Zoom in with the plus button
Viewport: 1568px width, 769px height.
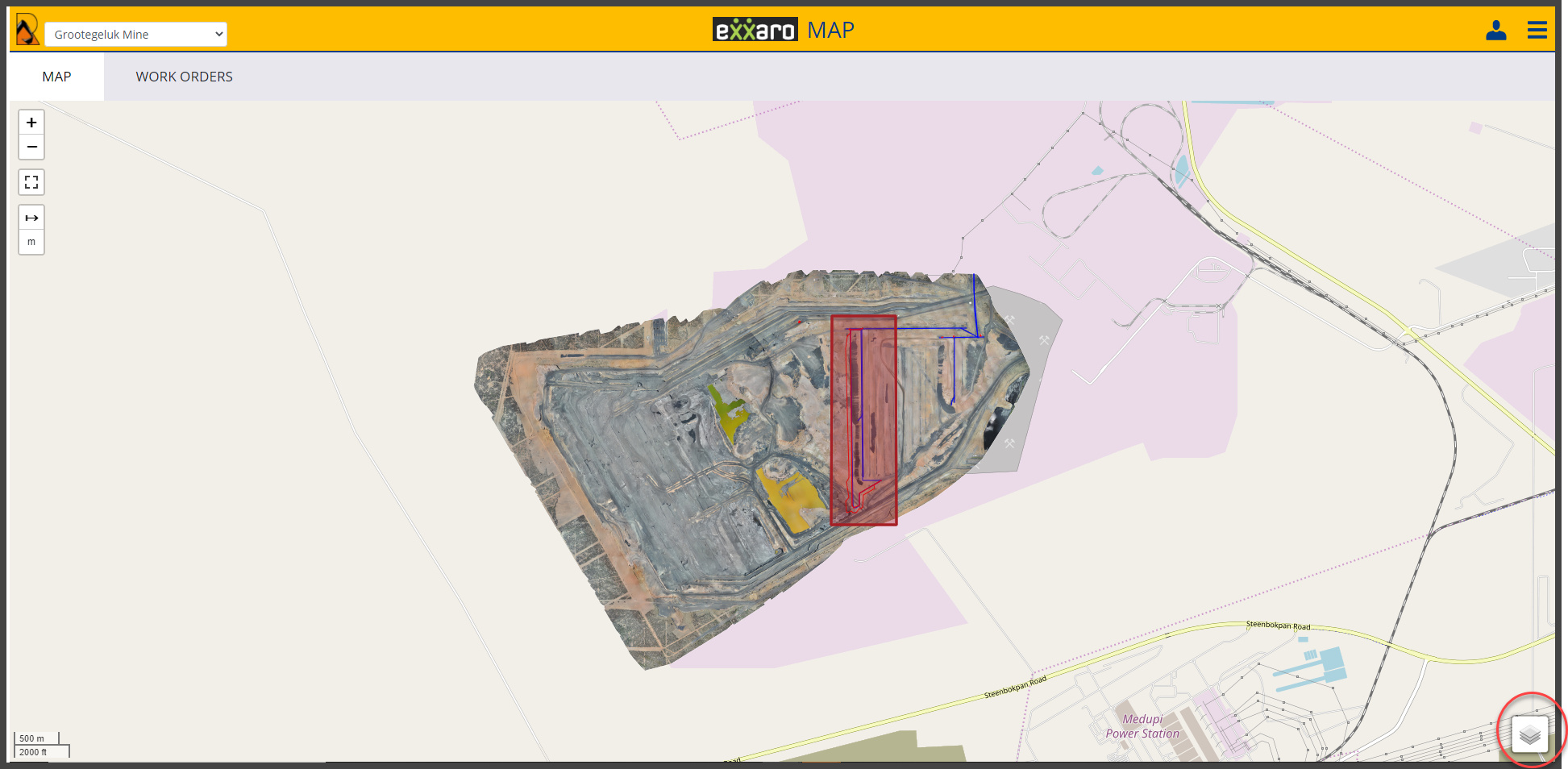31,123
